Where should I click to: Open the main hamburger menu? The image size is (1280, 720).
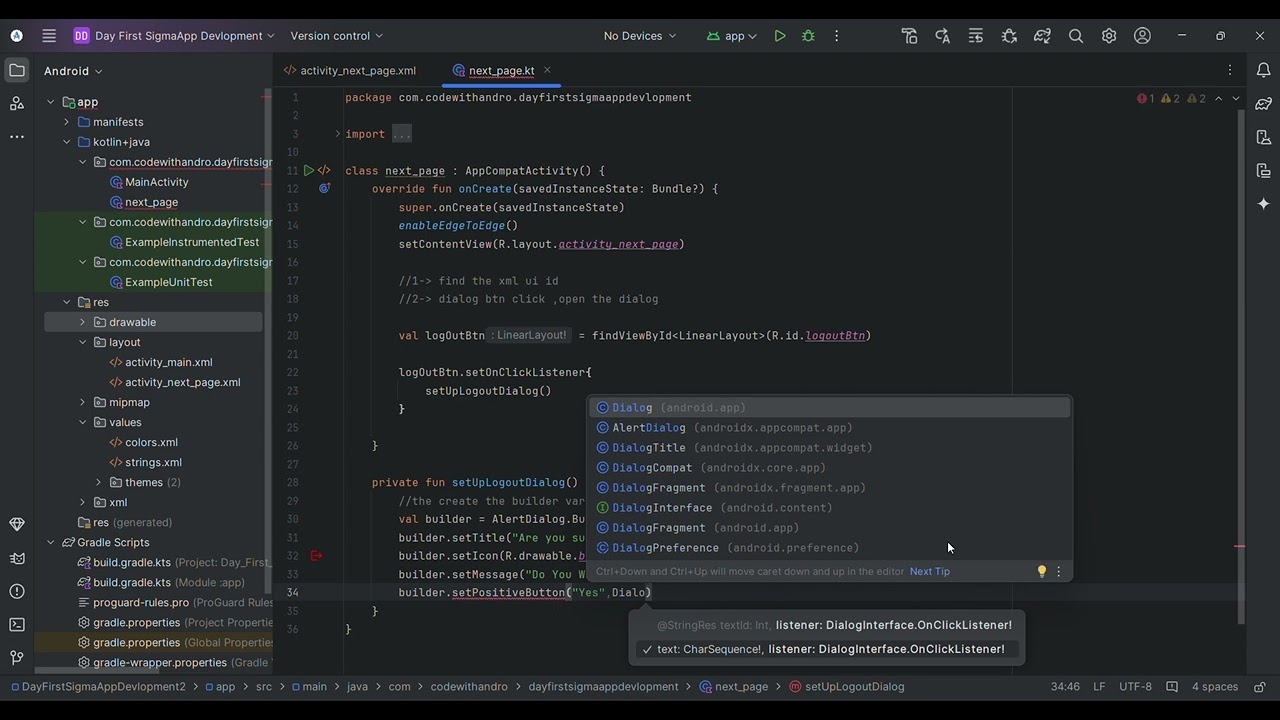pyautogui.click(x=49, y=36)
